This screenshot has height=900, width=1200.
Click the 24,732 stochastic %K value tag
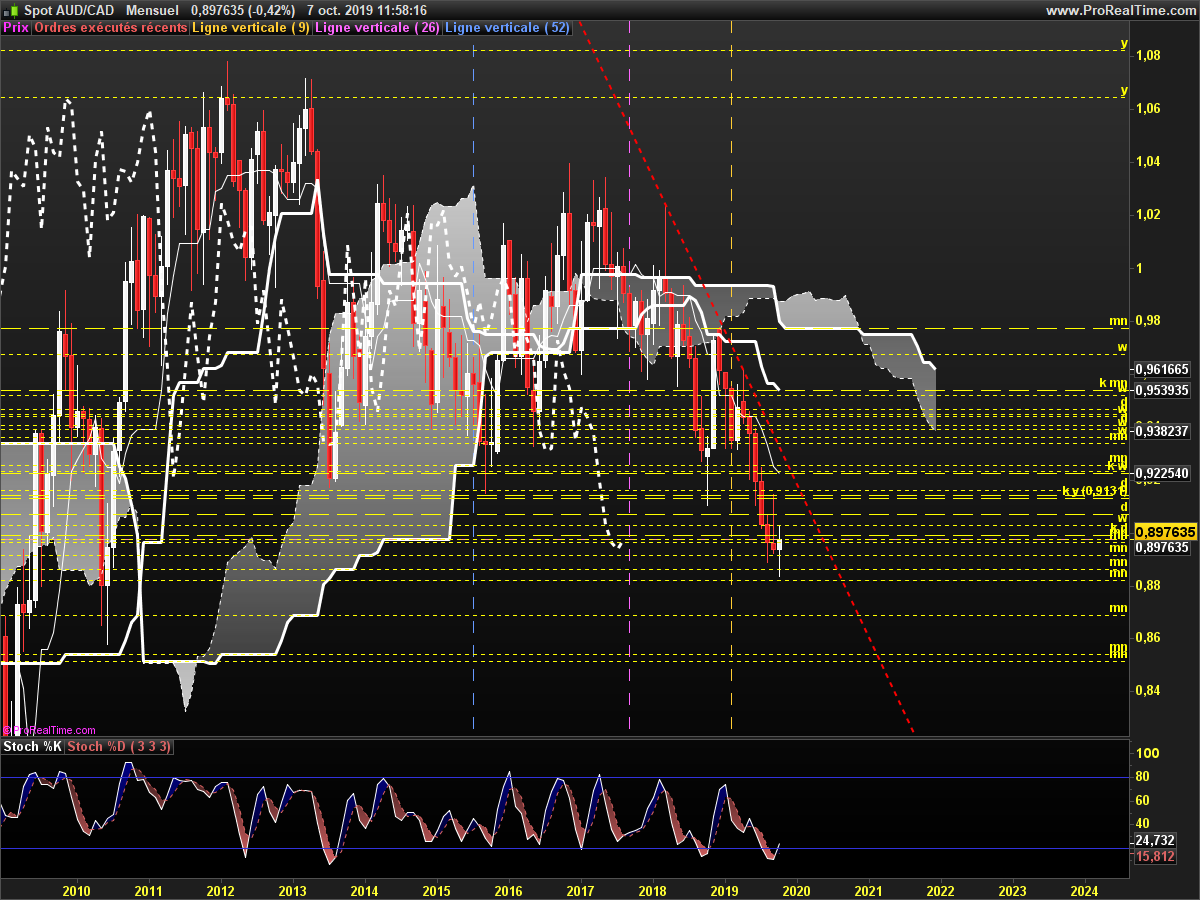tap(1155, 841)
